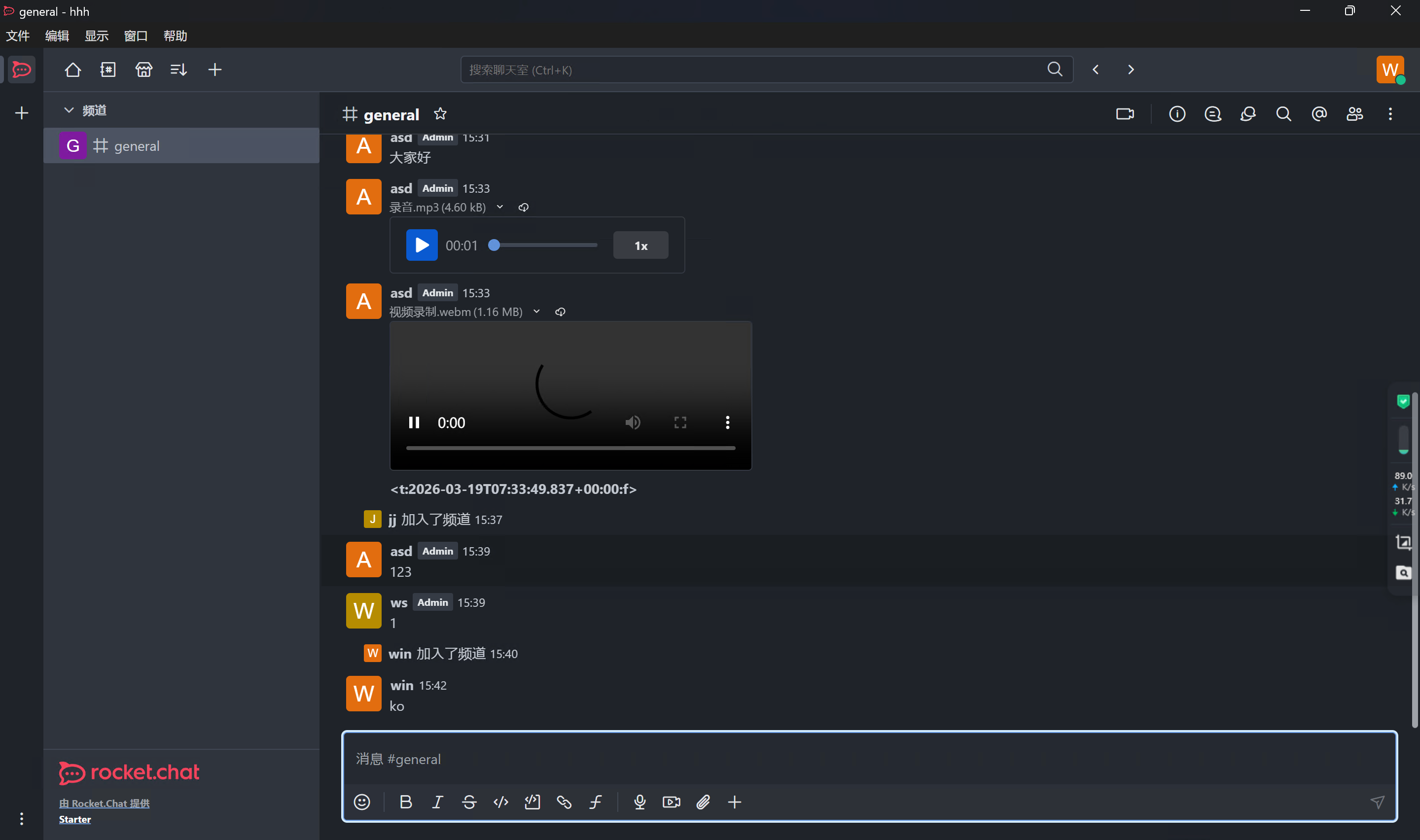Open the sort display options dropdown
Image resolution: width=1420 pixels, height=840 pixels.
[179, 70]
